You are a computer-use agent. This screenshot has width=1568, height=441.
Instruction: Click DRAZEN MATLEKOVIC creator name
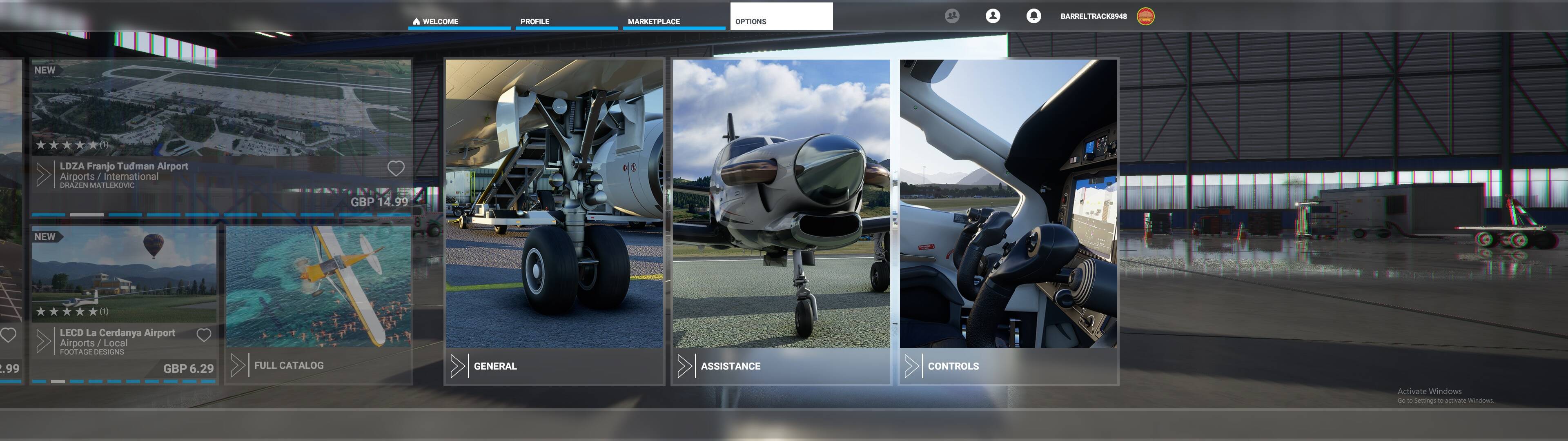98,185
